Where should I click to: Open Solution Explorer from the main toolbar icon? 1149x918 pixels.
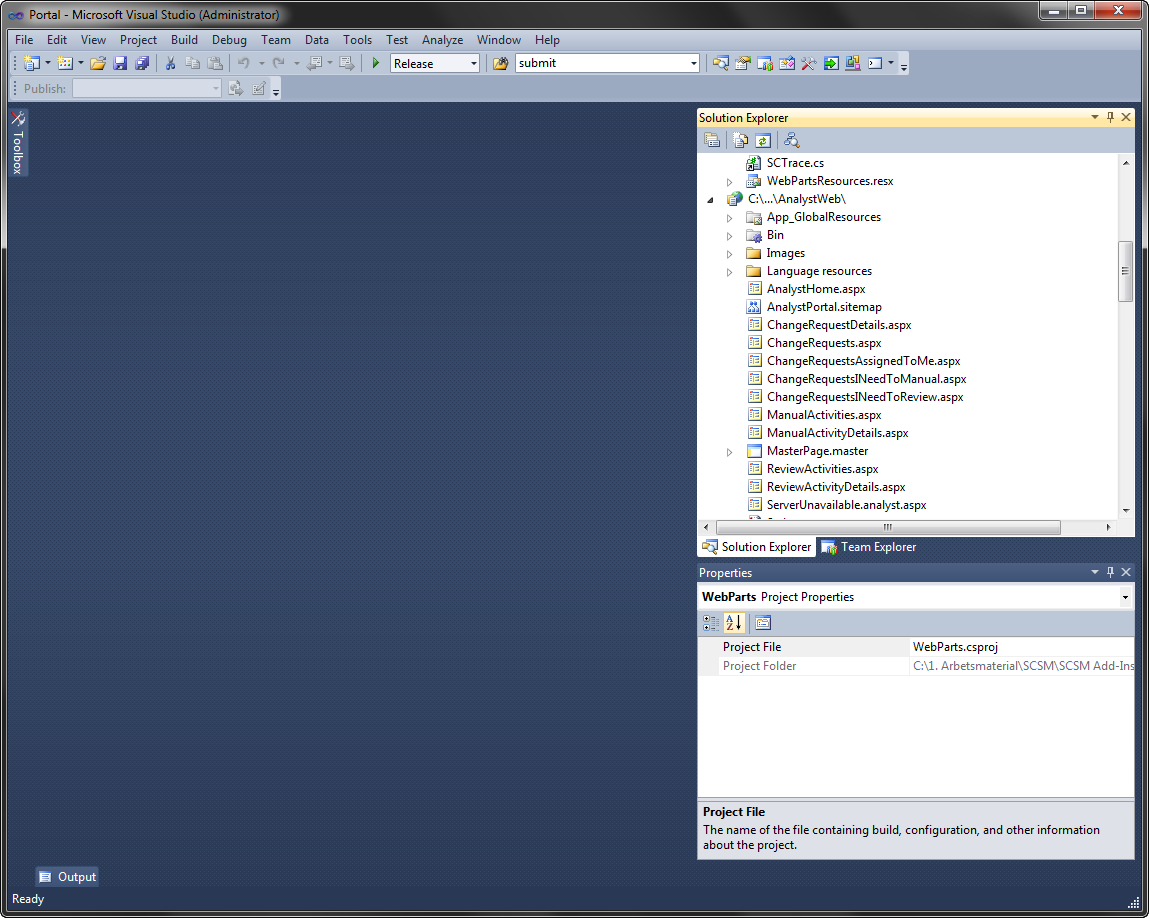720,64
